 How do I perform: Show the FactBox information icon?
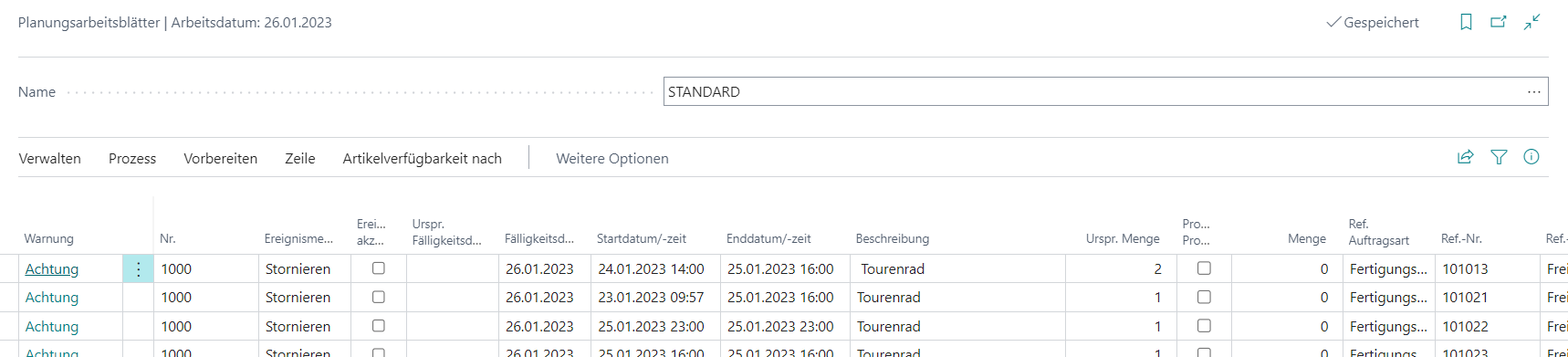tap(1531, 157)
